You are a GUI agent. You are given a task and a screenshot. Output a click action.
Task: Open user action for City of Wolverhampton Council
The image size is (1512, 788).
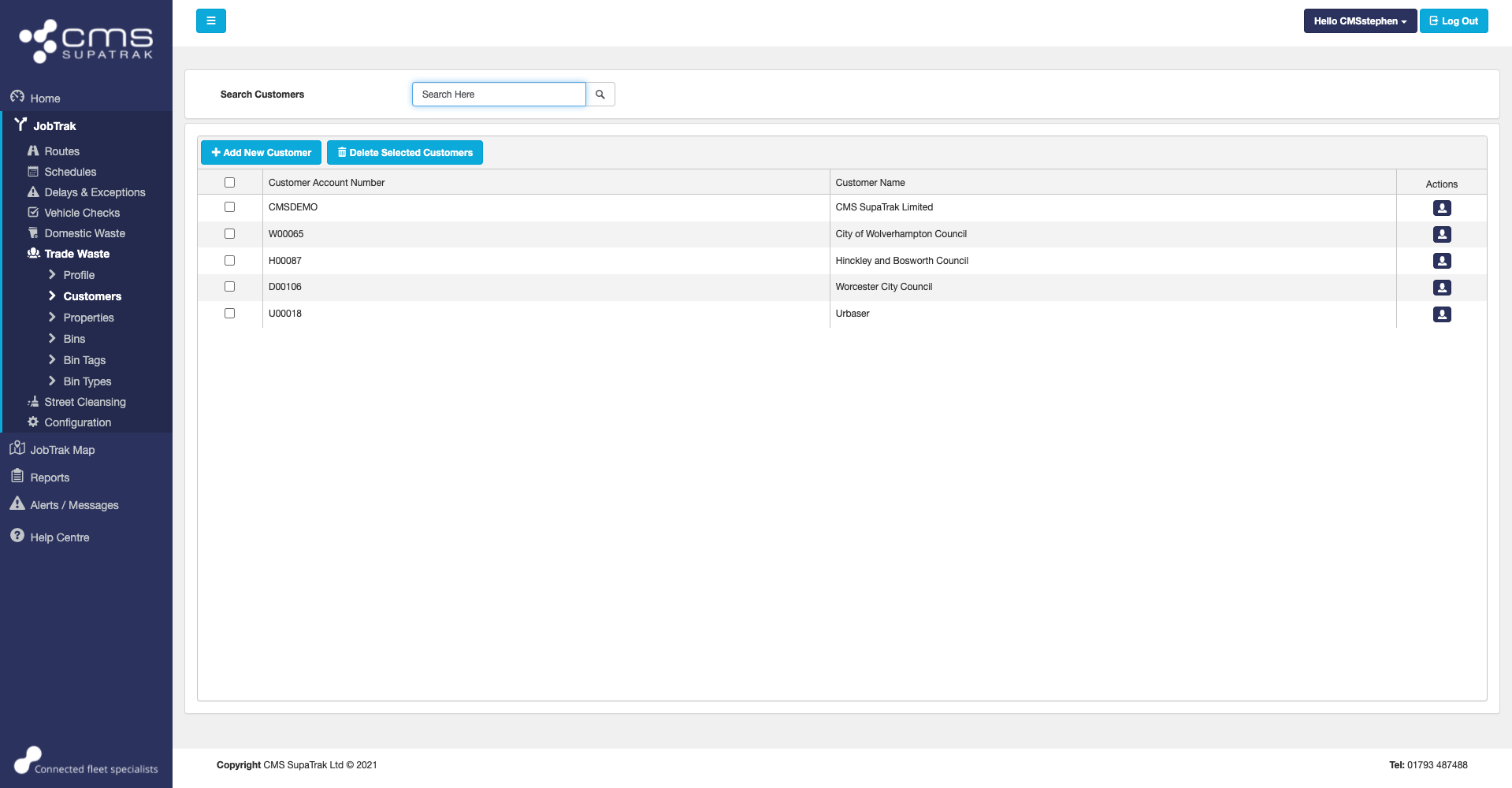(1442, 234)
